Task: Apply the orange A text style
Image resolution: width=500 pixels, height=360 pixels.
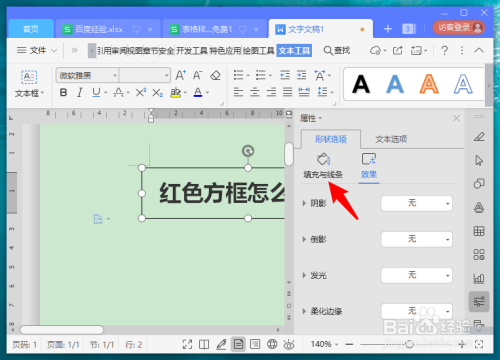Action: pyautogui.click(x=429, y=84)
